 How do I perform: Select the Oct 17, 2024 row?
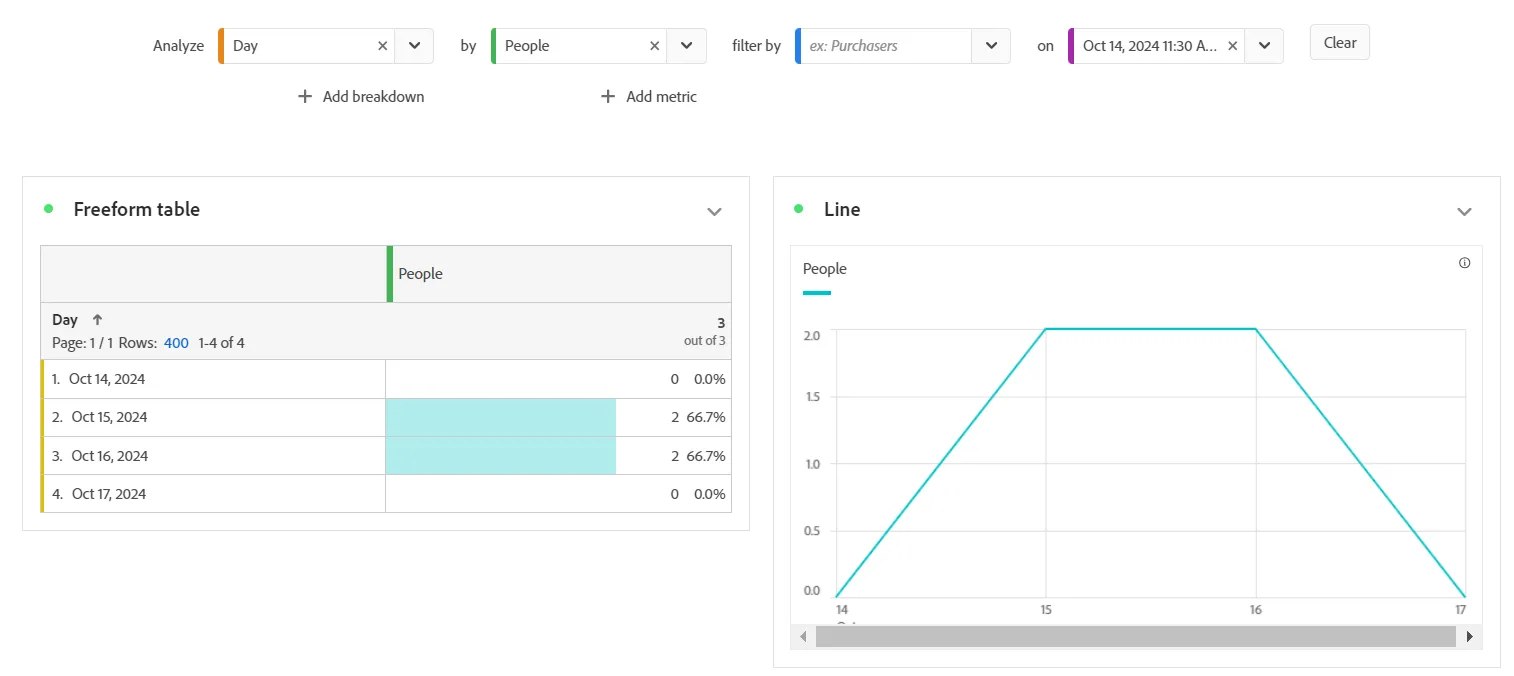click(x=386, y=494)
